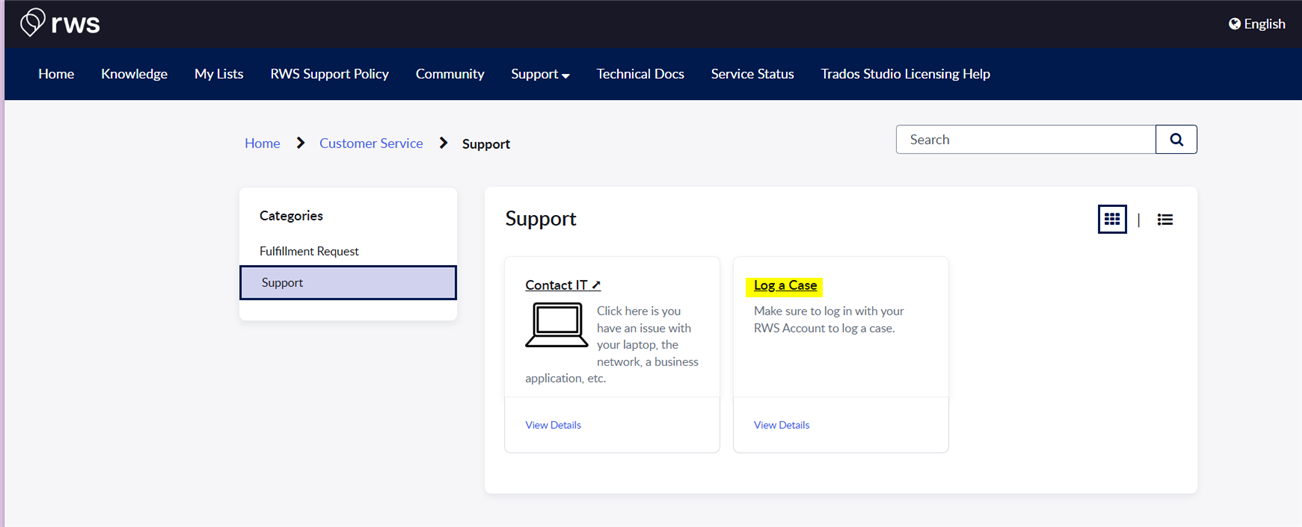
Task: Switch to grid card view
Action: tap(1111, 219)
